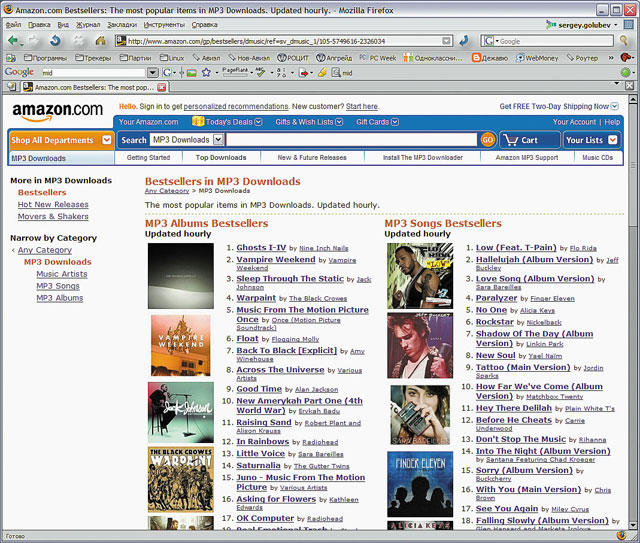Click the MP3 Albums category link
This screenshot has width=640, height=543.
[60, 298]
